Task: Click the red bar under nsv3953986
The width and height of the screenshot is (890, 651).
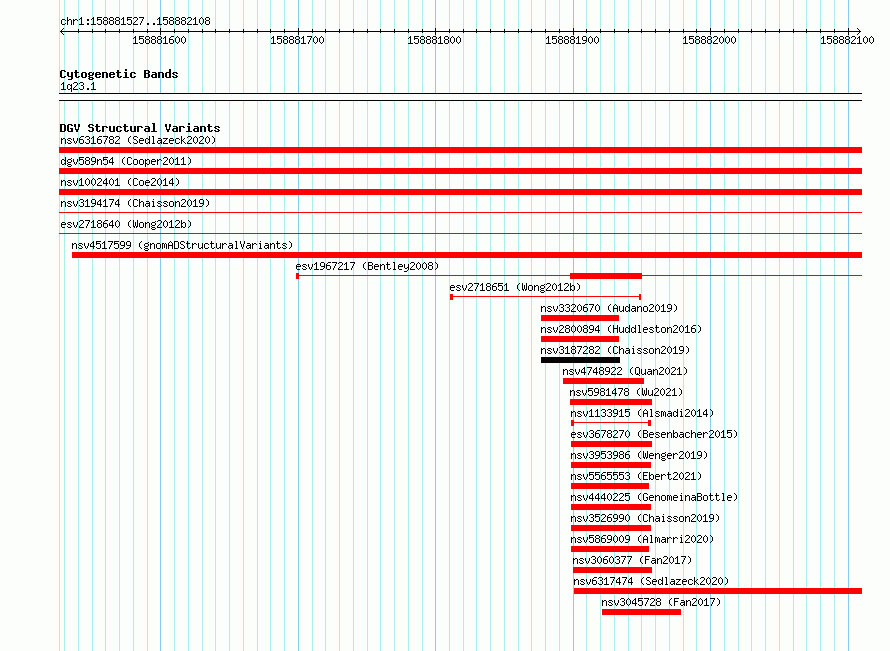Action: pos(611,465)
